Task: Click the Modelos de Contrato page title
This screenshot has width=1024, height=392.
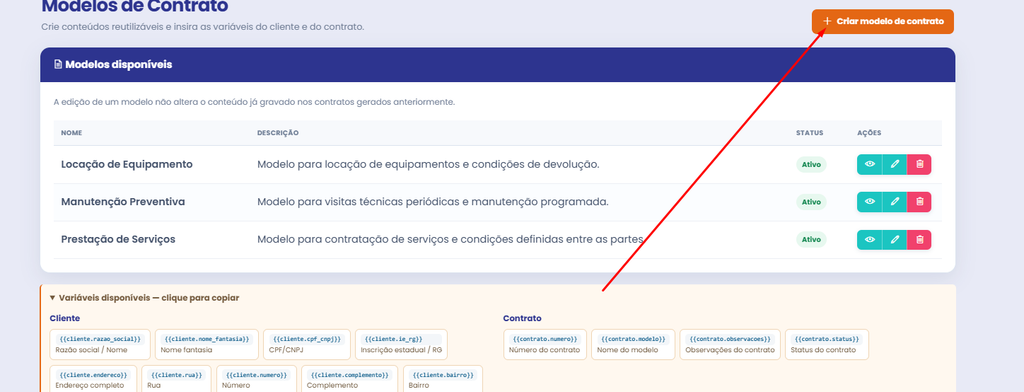Action: (135, 7)
